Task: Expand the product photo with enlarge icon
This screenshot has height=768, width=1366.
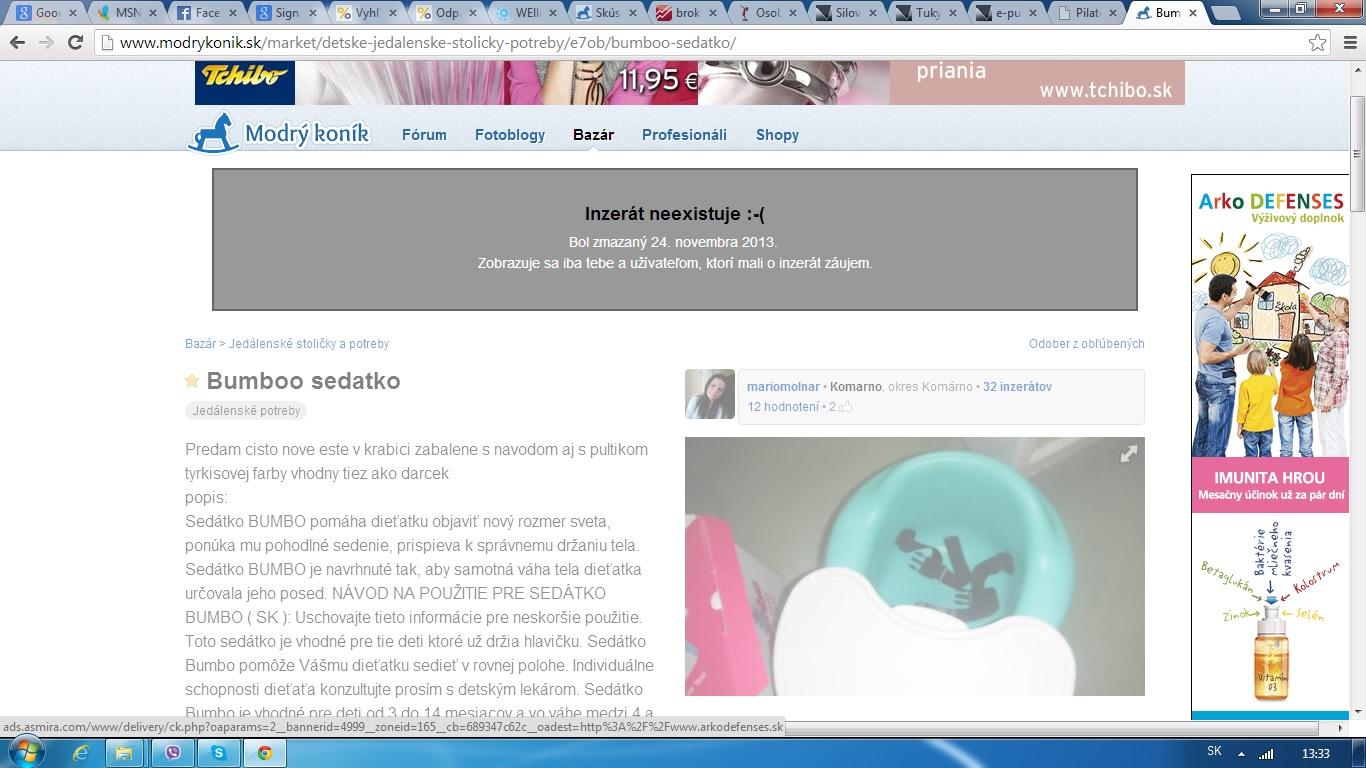Action: (x=1128, y=454)
